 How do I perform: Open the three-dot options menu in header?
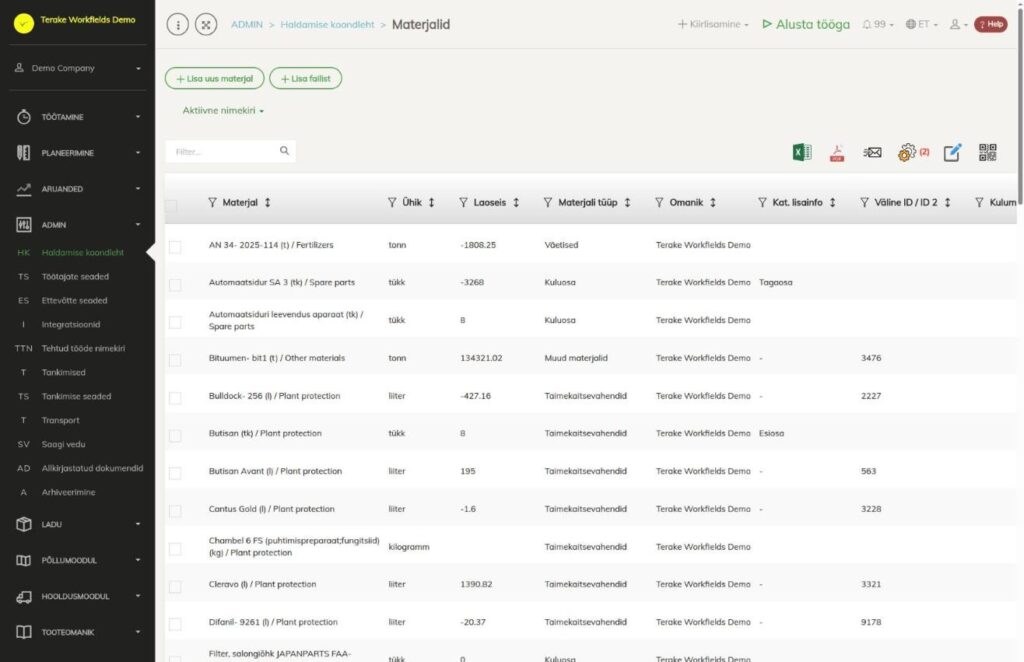(x=178, y=25)
